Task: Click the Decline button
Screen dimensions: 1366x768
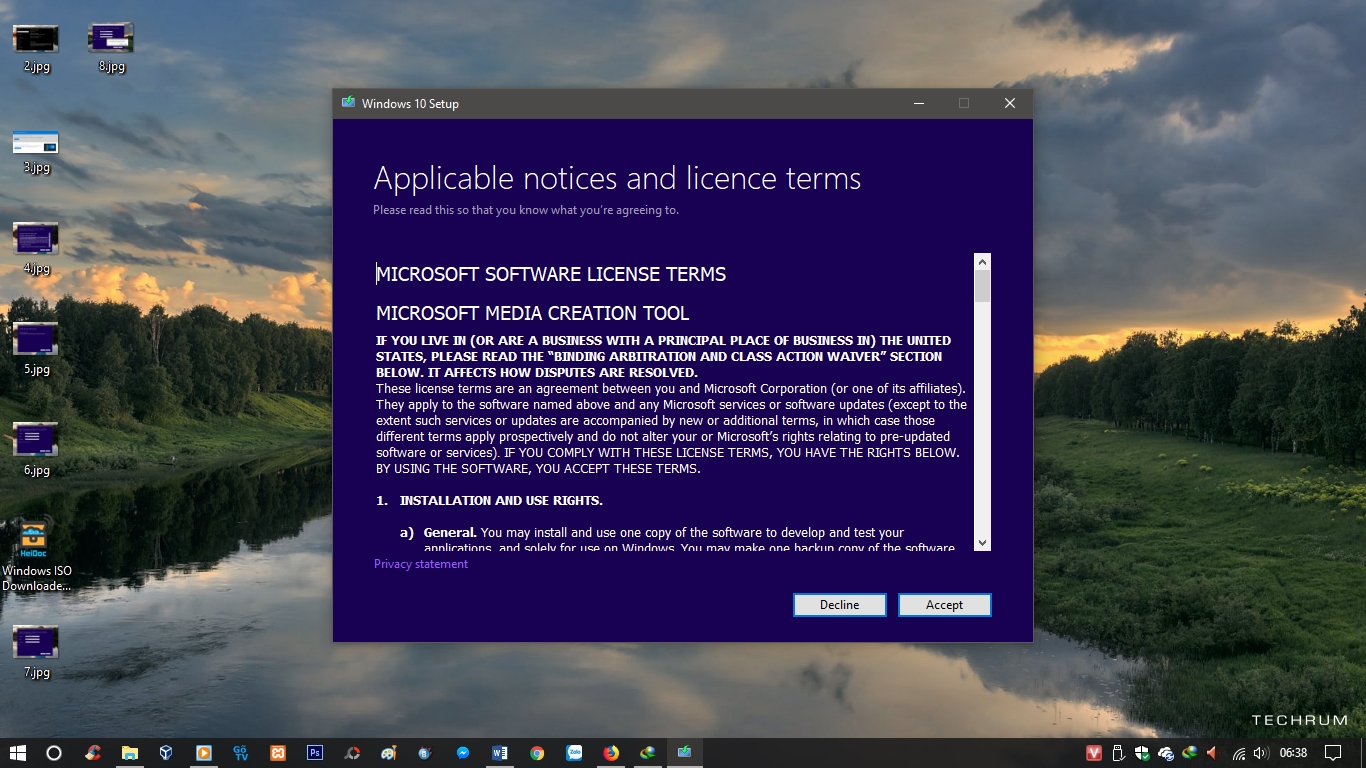Action: (839, 605)
